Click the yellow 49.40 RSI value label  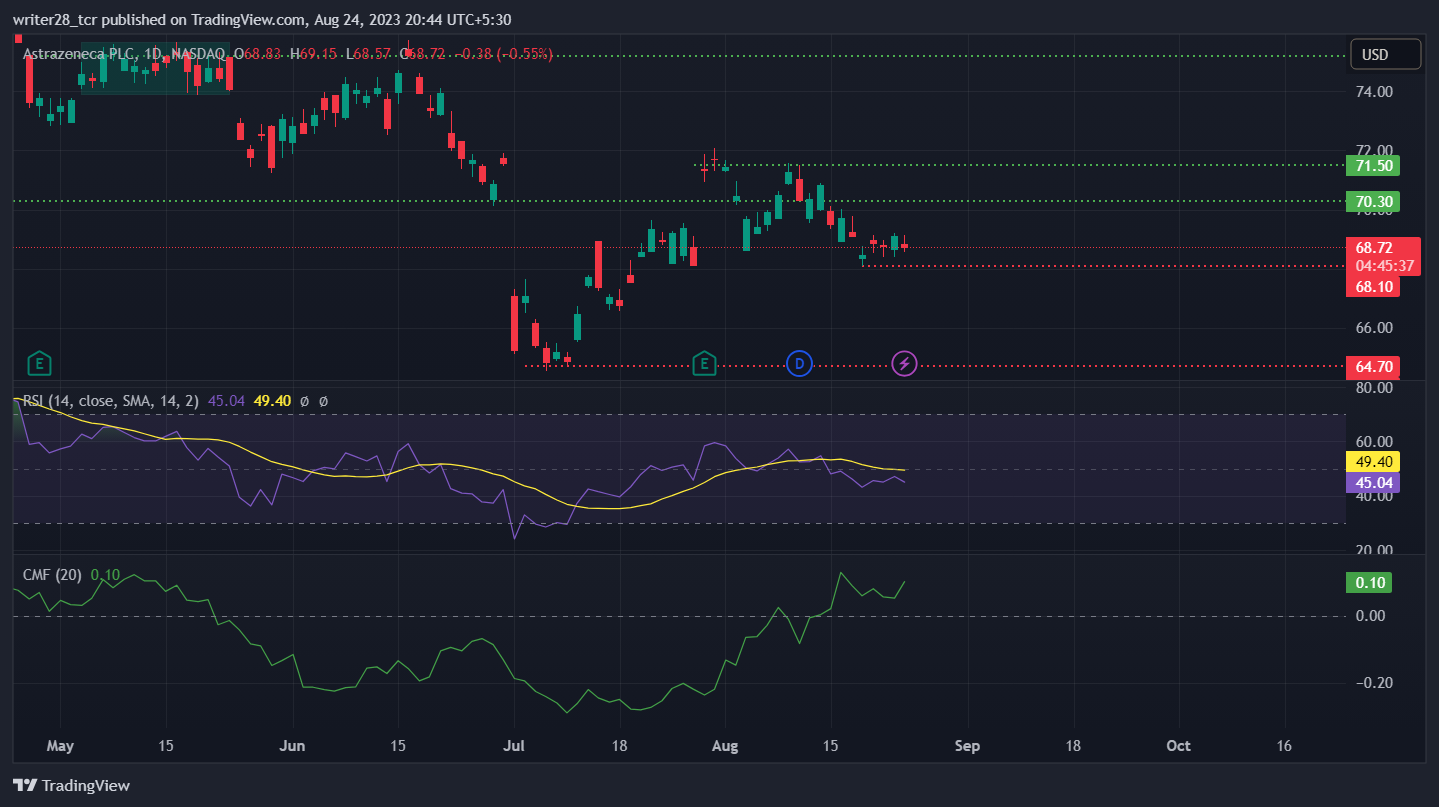[x=1372, y=462]
